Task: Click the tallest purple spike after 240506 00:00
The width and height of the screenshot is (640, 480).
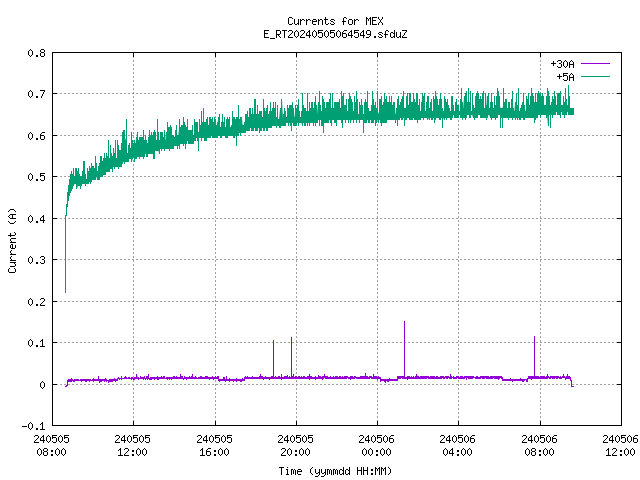Action: tap(404, 347)
